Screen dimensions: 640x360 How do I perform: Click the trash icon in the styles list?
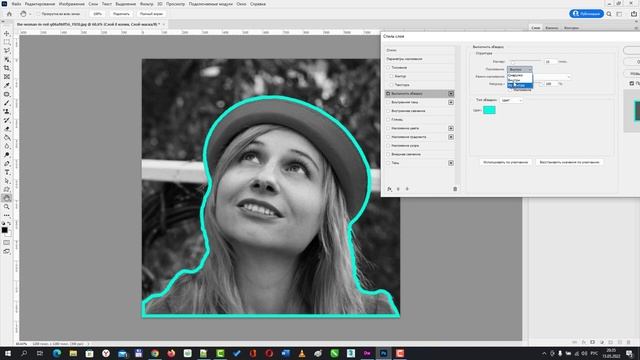(x=455, y=189)
